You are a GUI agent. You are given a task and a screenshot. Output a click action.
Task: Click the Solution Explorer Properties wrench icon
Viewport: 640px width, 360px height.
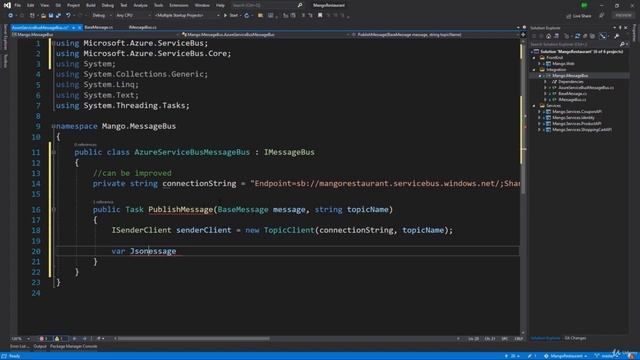[617, 36]
